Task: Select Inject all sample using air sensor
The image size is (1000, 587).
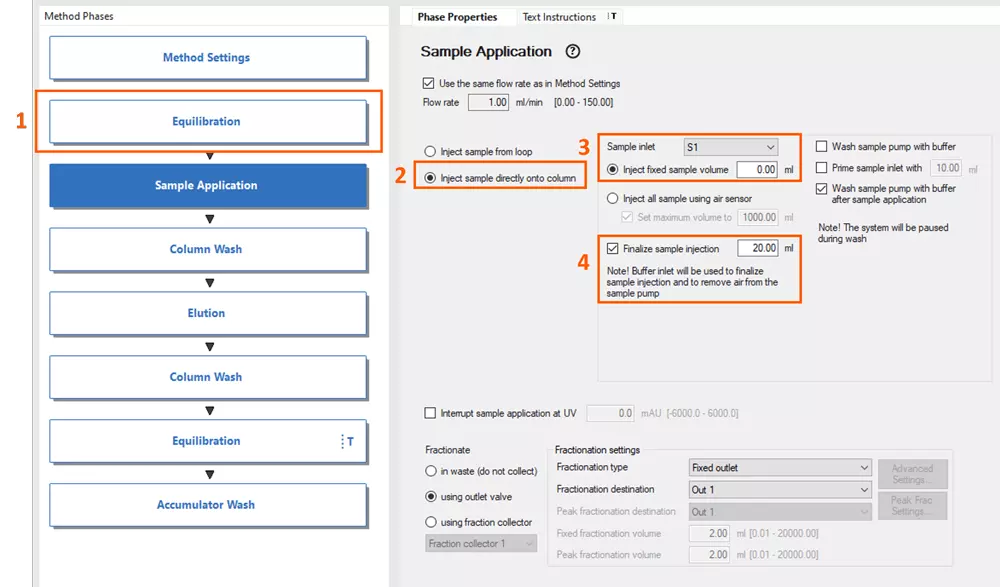Action: pos(613,199)
